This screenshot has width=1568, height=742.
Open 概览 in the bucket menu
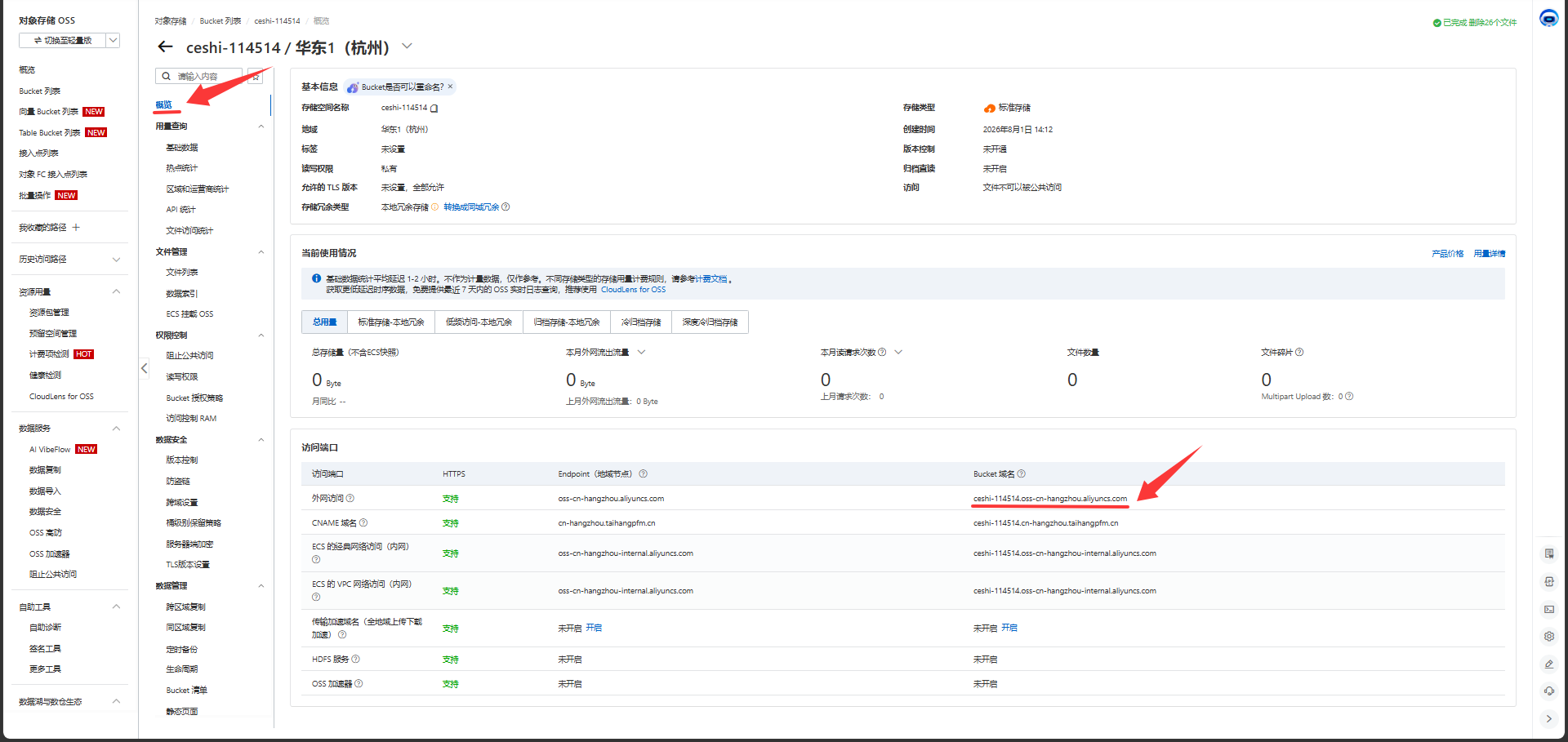164,105
